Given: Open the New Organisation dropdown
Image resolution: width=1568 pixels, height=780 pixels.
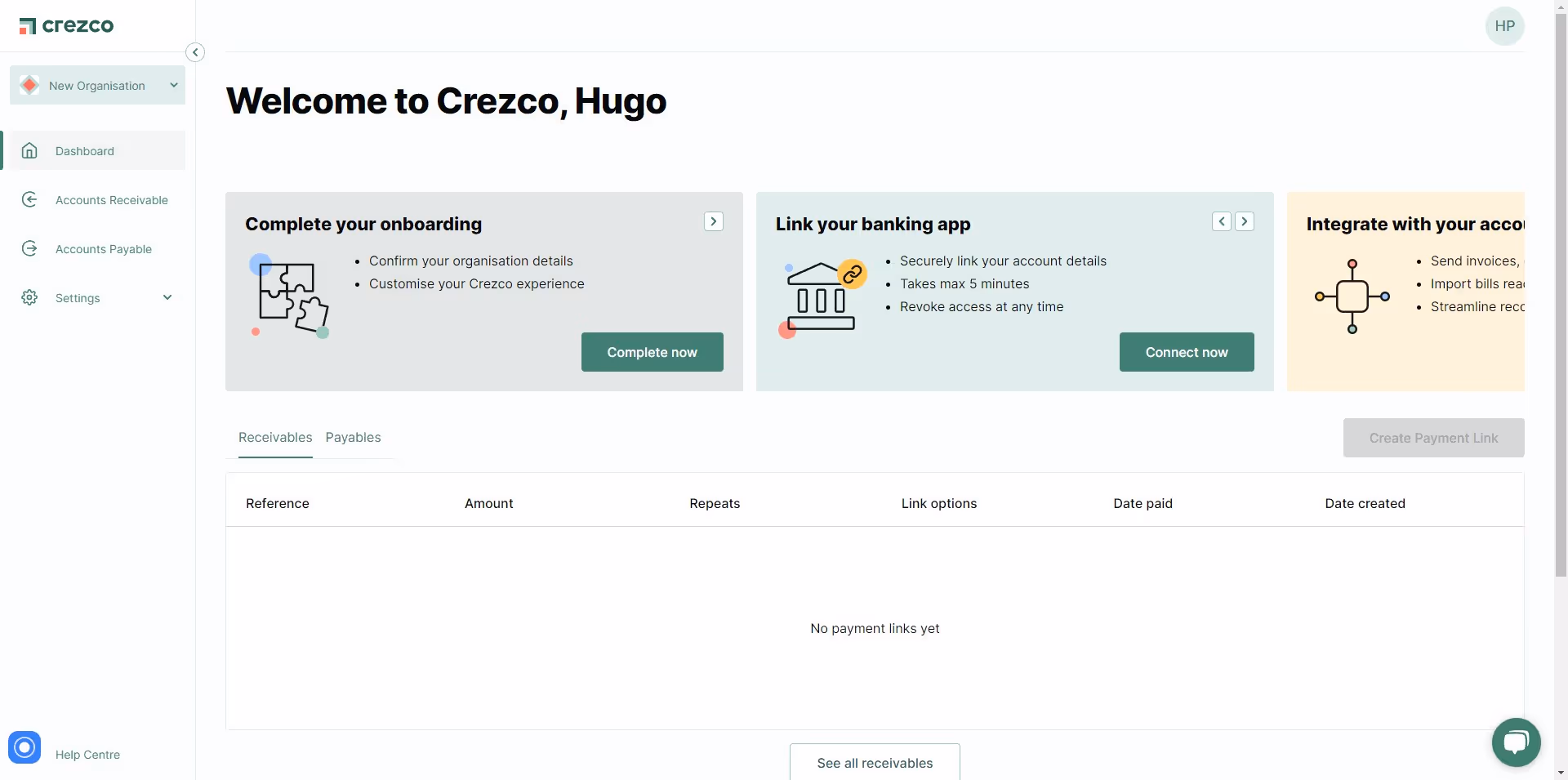Looking at the screenshot, I should (x=97, y=85).
